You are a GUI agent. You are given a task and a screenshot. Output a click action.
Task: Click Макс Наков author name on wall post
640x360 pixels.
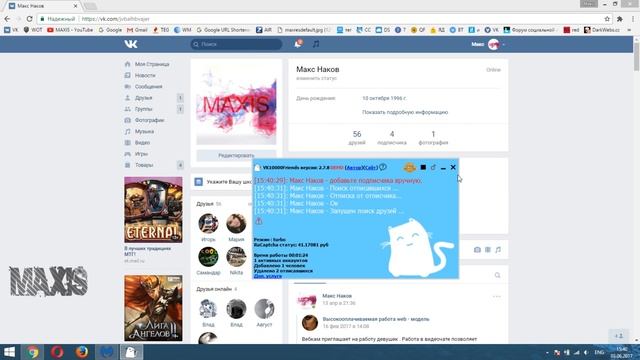(x=337, y=296)
